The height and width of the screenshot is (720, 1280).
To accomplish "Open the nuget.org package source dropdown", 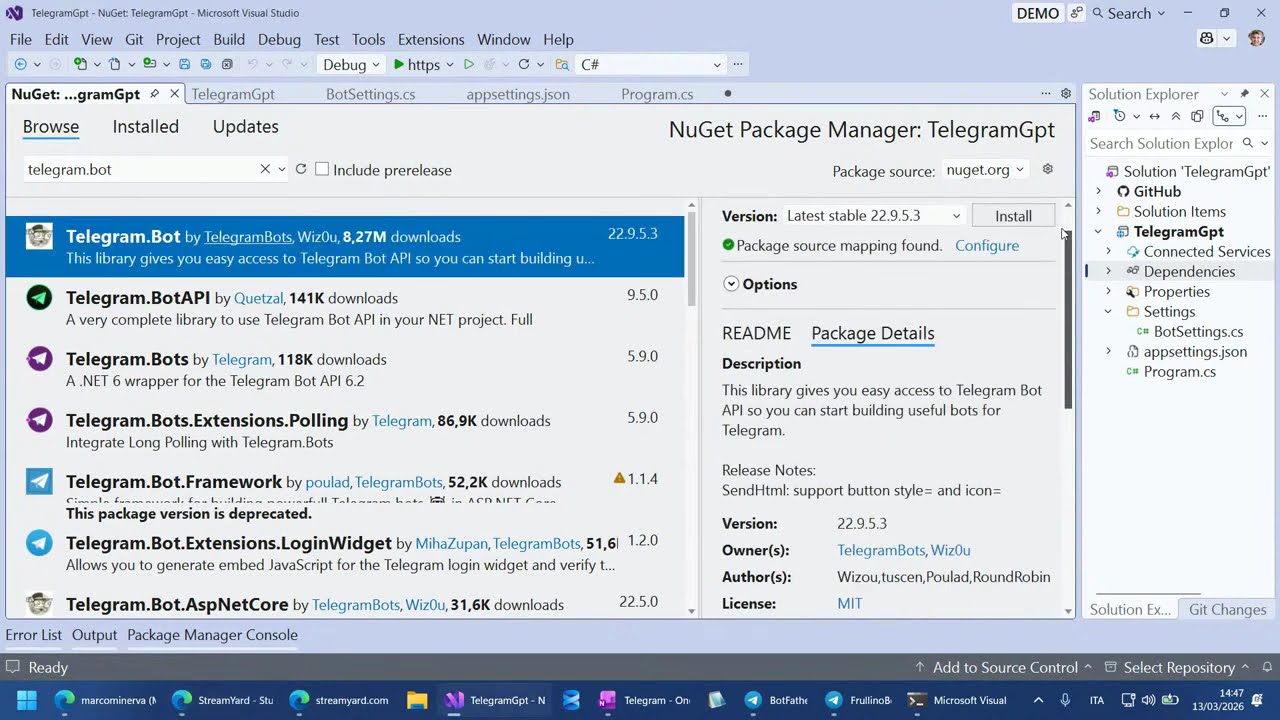I will tap(986, 170).
